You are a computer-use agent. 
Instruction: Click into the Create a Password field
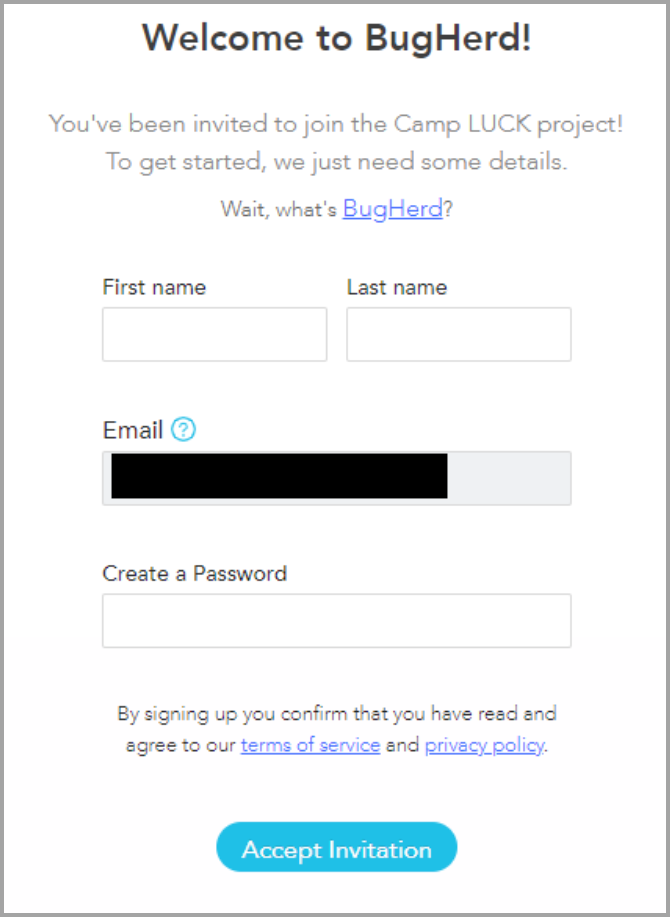pyautogui.click(x=336, y=621)
